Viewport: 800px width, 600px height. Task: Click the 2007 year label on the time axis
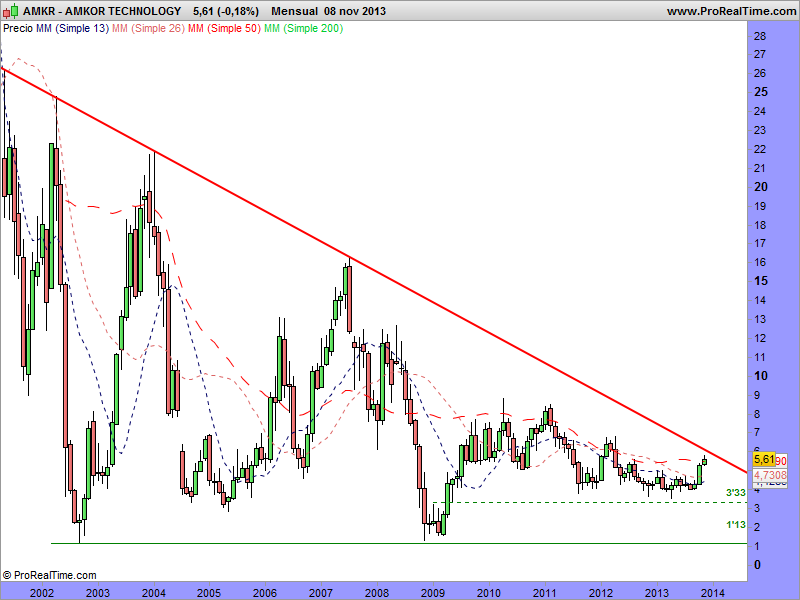pos(321,593)
